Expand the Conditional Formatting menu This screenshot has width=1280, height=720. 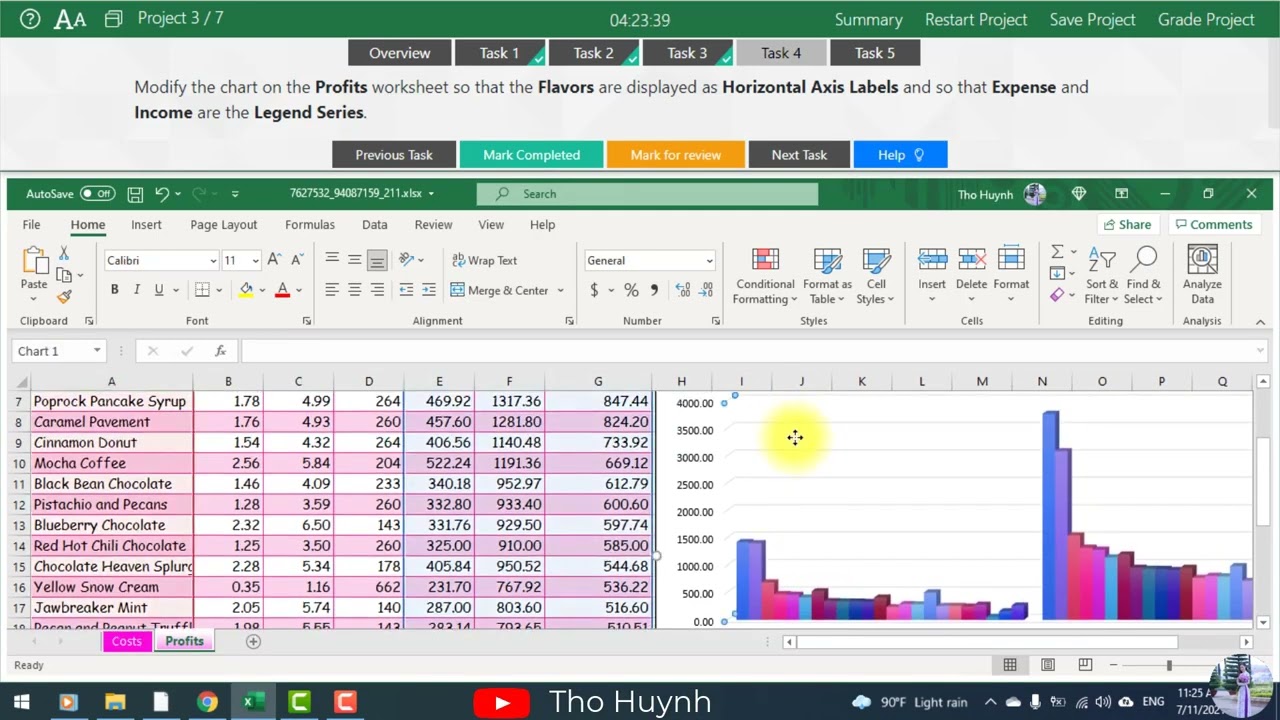[x=765, y=277]
